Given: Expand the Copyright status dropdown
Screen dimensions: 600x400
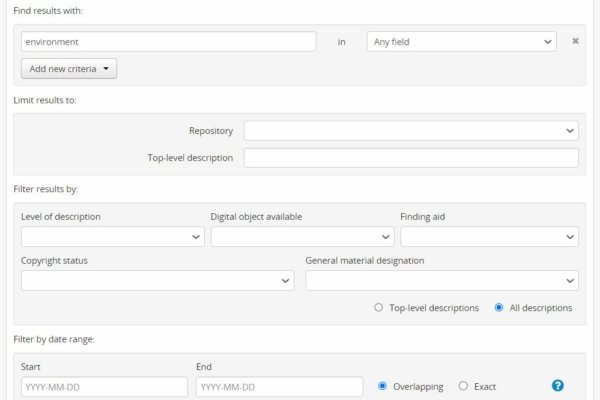Looking at the screenshot, I should pyautogui.click(x=157, y=281).
